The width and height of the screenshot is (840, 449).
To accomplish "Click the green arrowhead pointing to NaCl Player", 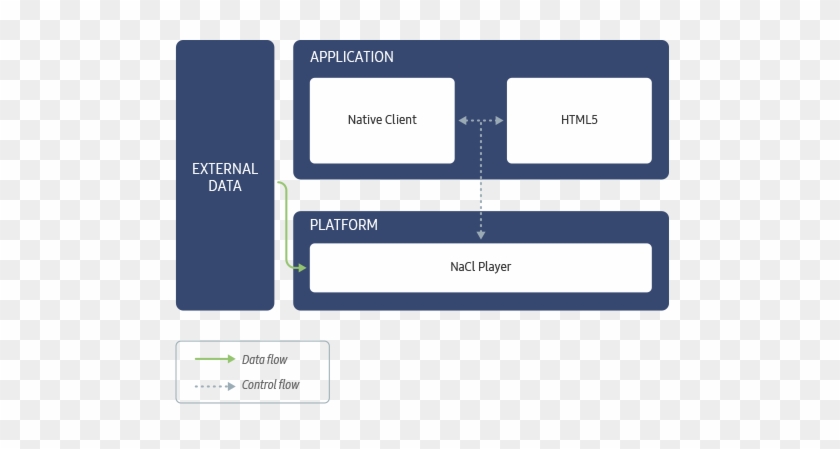I will point(301,267).
